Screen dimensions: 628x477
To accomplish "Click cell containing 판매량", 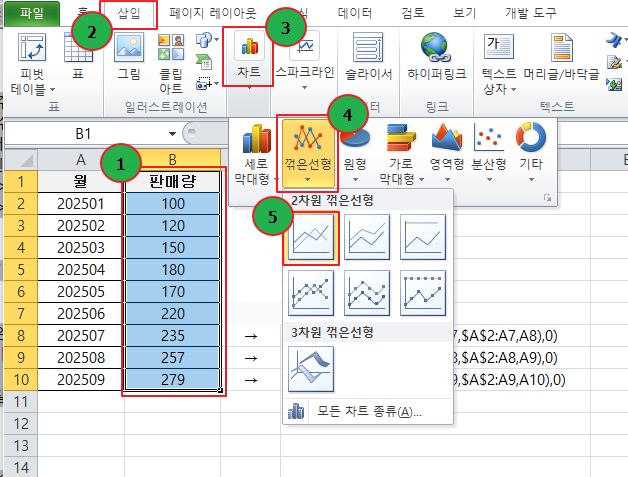I will (173, 182).
